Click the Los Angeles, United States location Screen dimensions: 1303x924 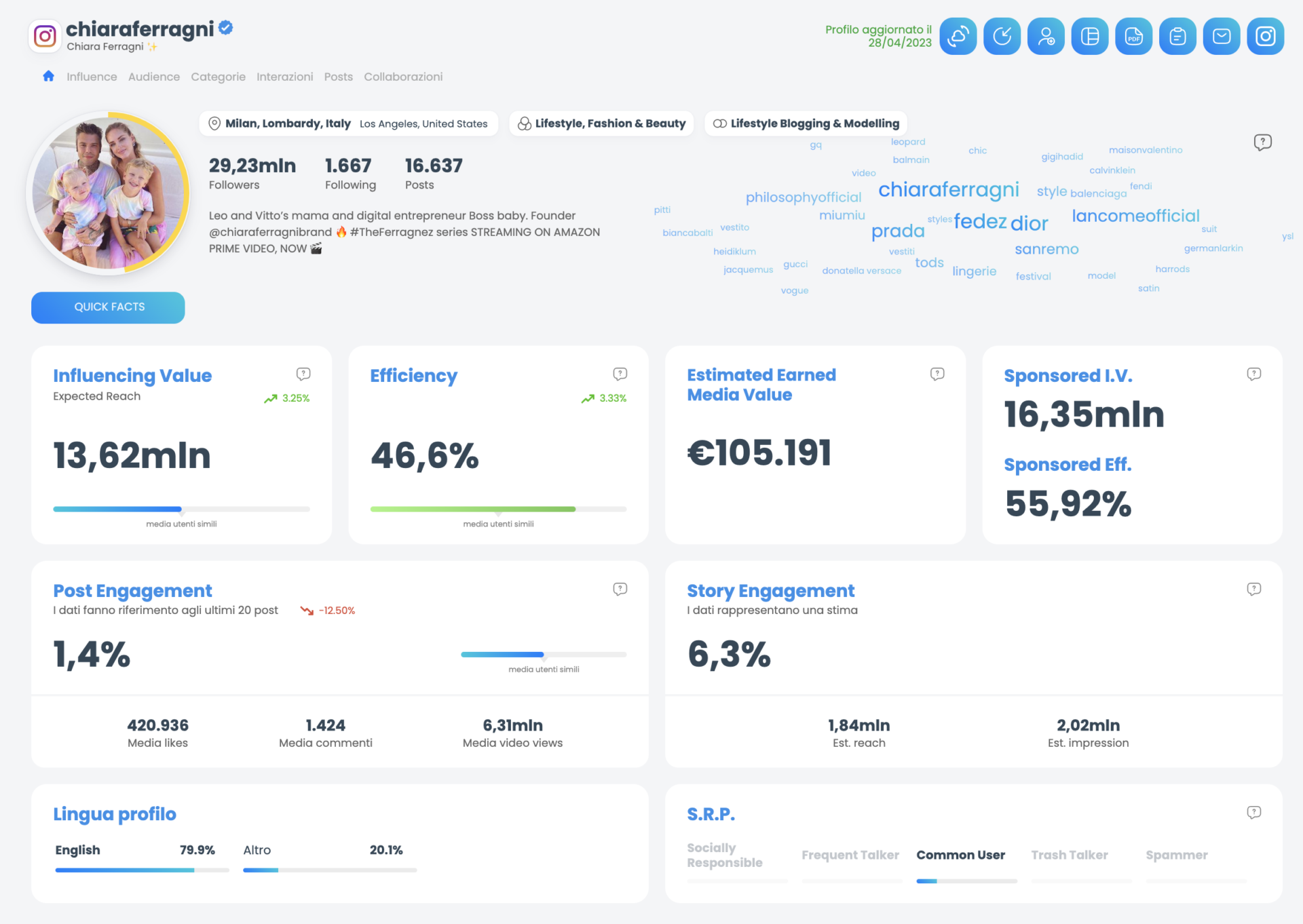tap(423, 123)
